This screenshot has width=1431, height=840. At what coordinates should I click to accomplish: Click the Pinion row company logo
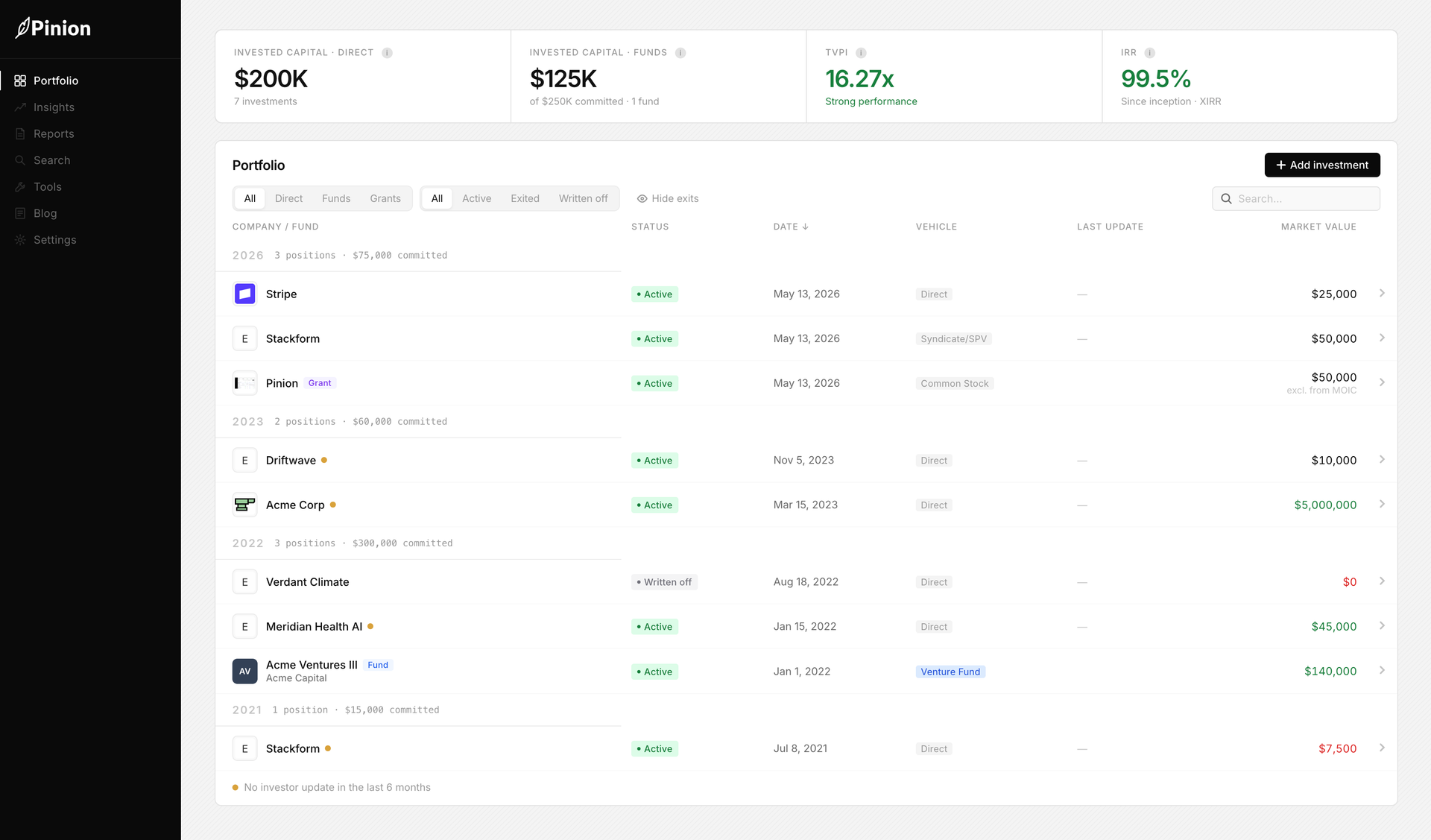pos(244,383)
